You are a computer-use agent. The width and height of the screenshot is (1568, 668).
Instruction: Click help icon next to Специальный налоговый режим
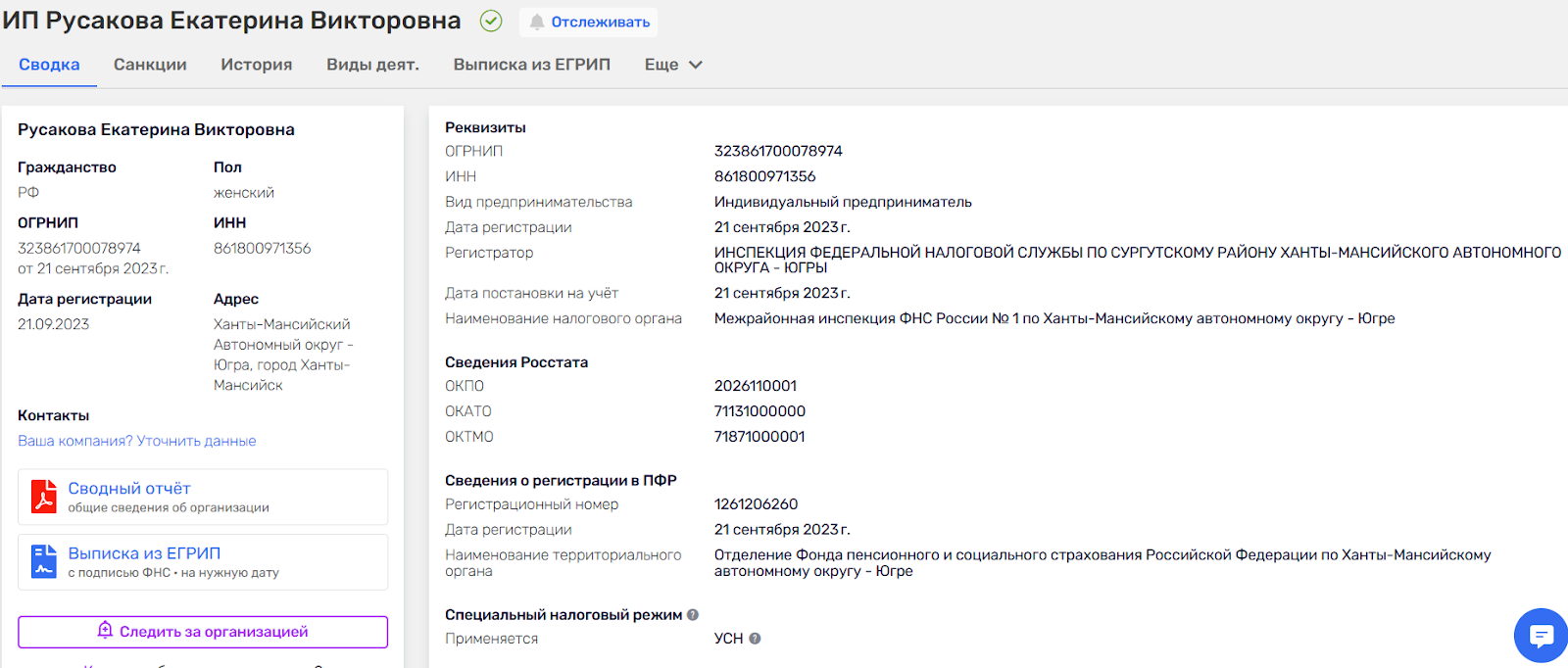point(693,615)
